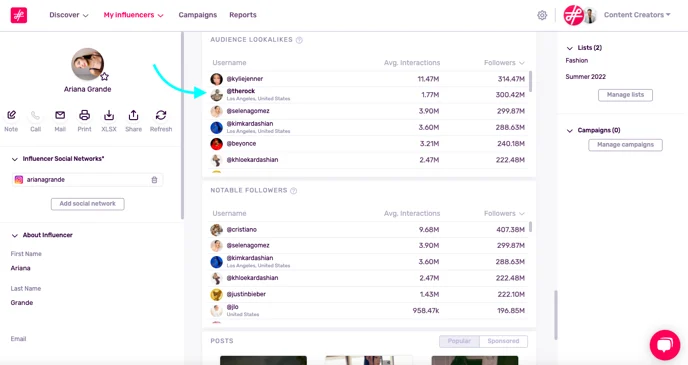
Task: Click the Mail envelope icon
Action: point(60,115)
